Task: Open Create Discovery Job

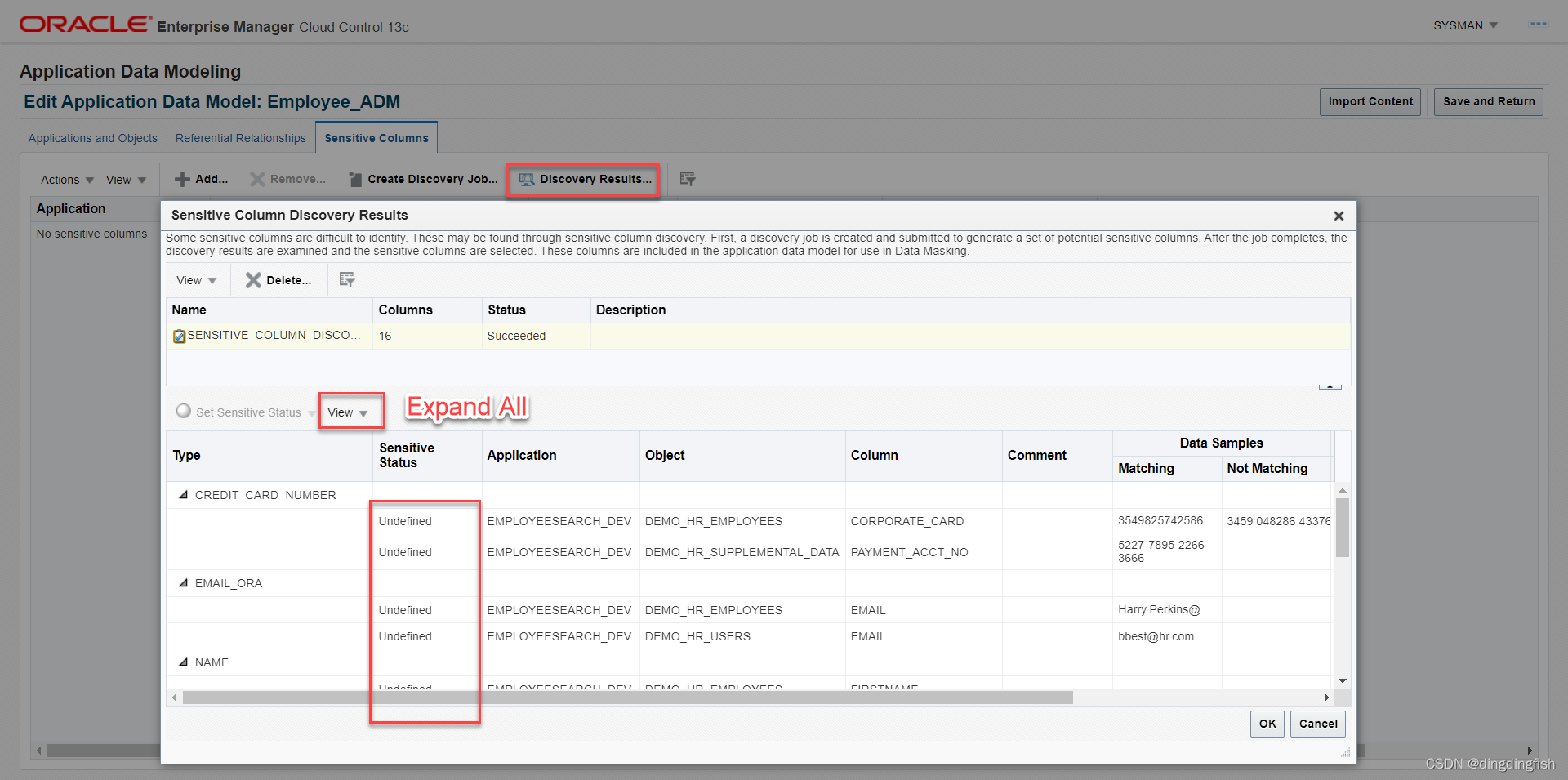Action: click(x=423, y=179)
